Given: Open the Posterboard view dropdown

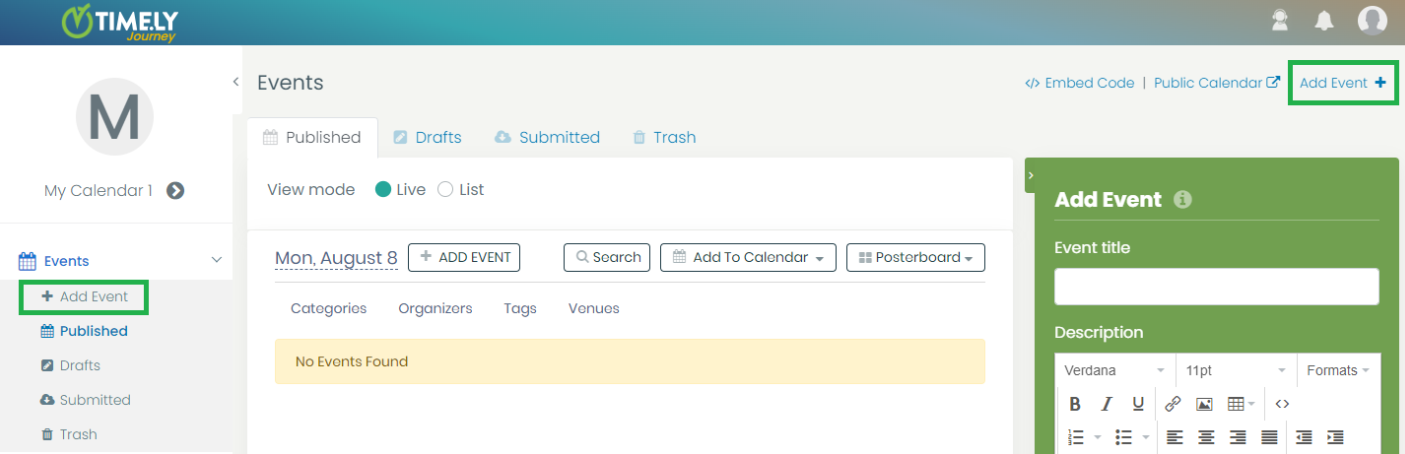Looking at the screenshot, I should [915, 257].
